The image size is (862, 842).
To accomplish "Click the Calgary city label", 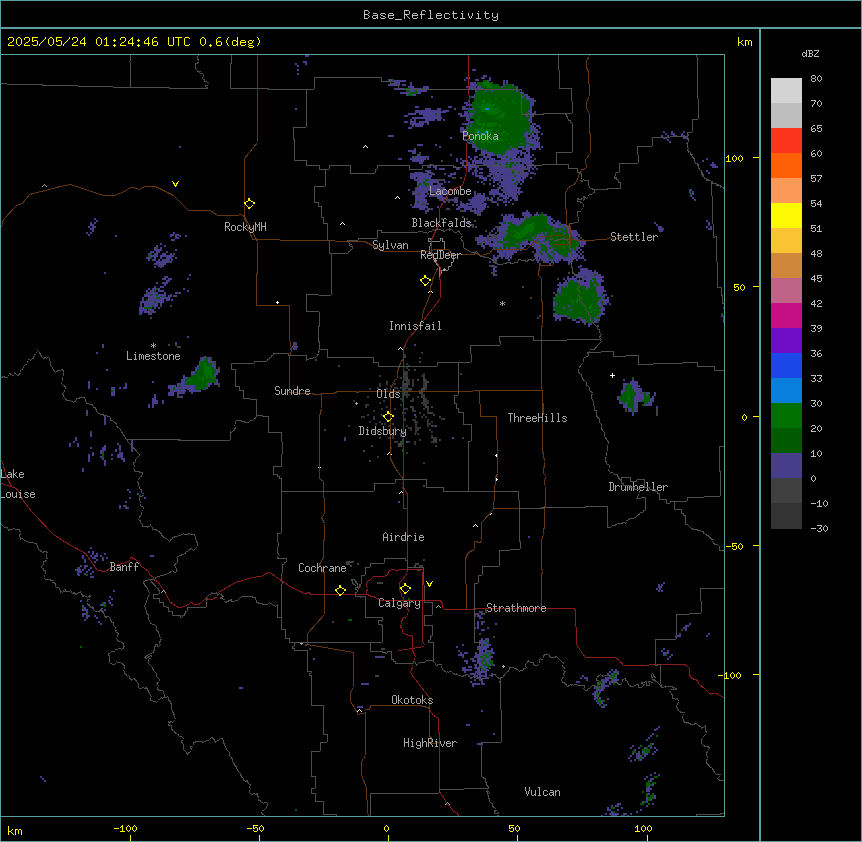I will (400, 603).
